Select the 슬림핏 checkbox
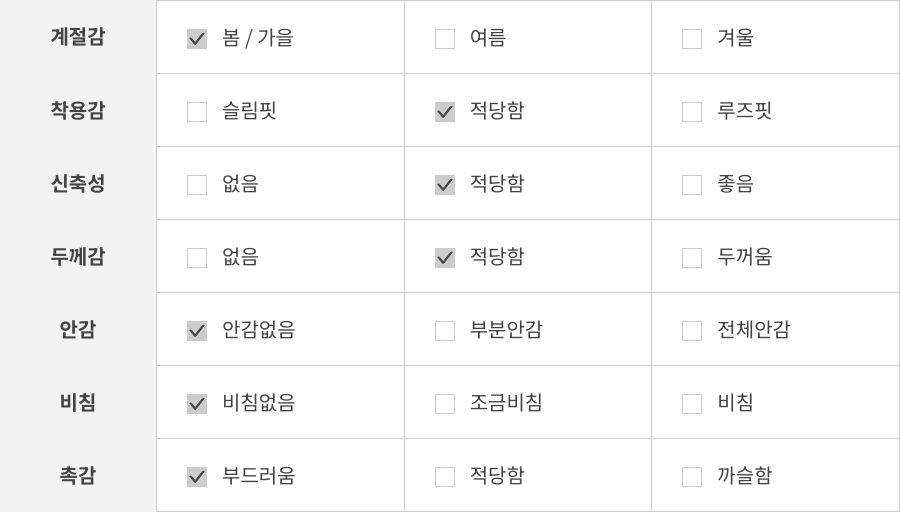 197,112
